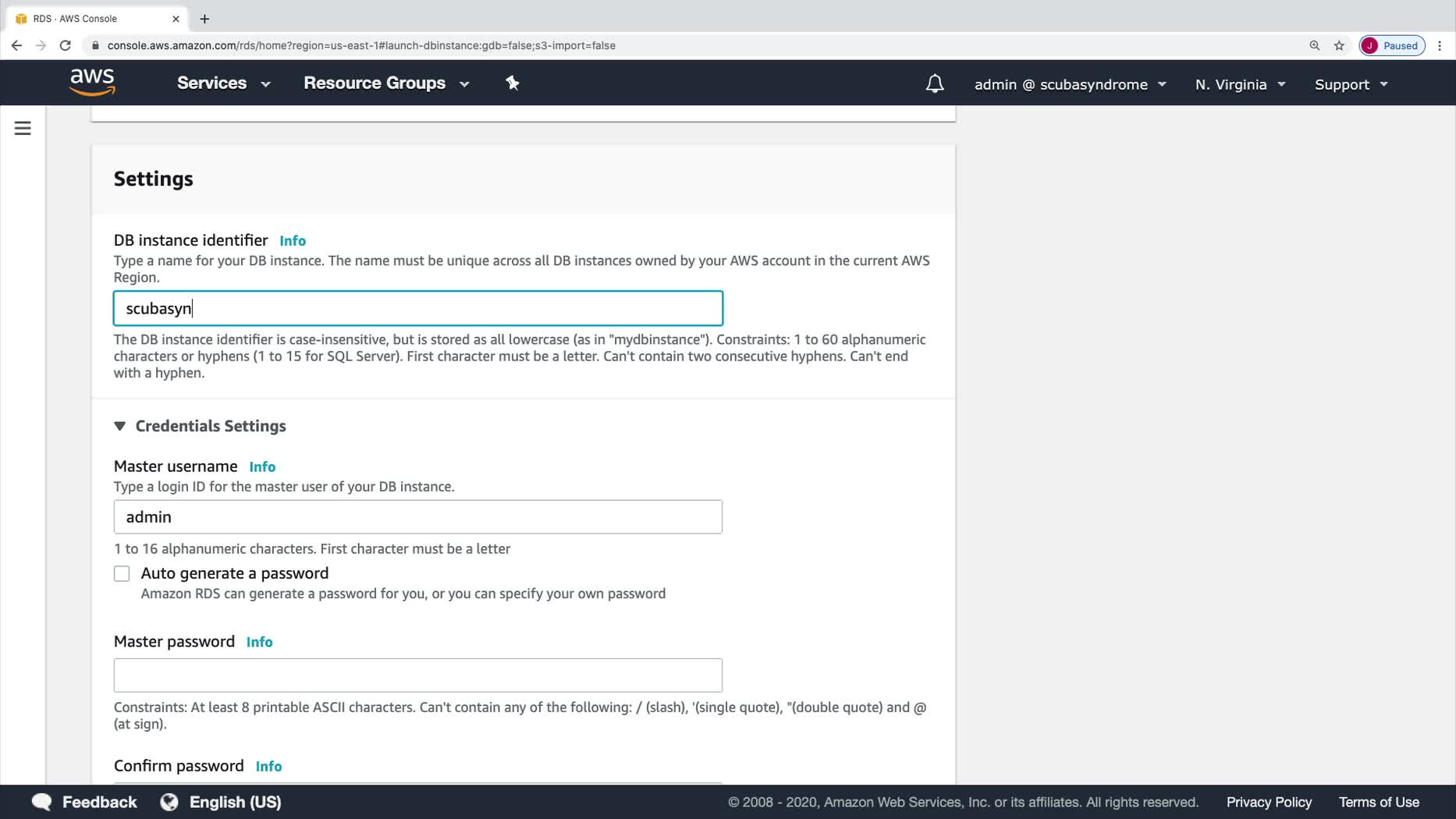Change language via English (US)
The image size is (1456, 819).
click(235, 802)
